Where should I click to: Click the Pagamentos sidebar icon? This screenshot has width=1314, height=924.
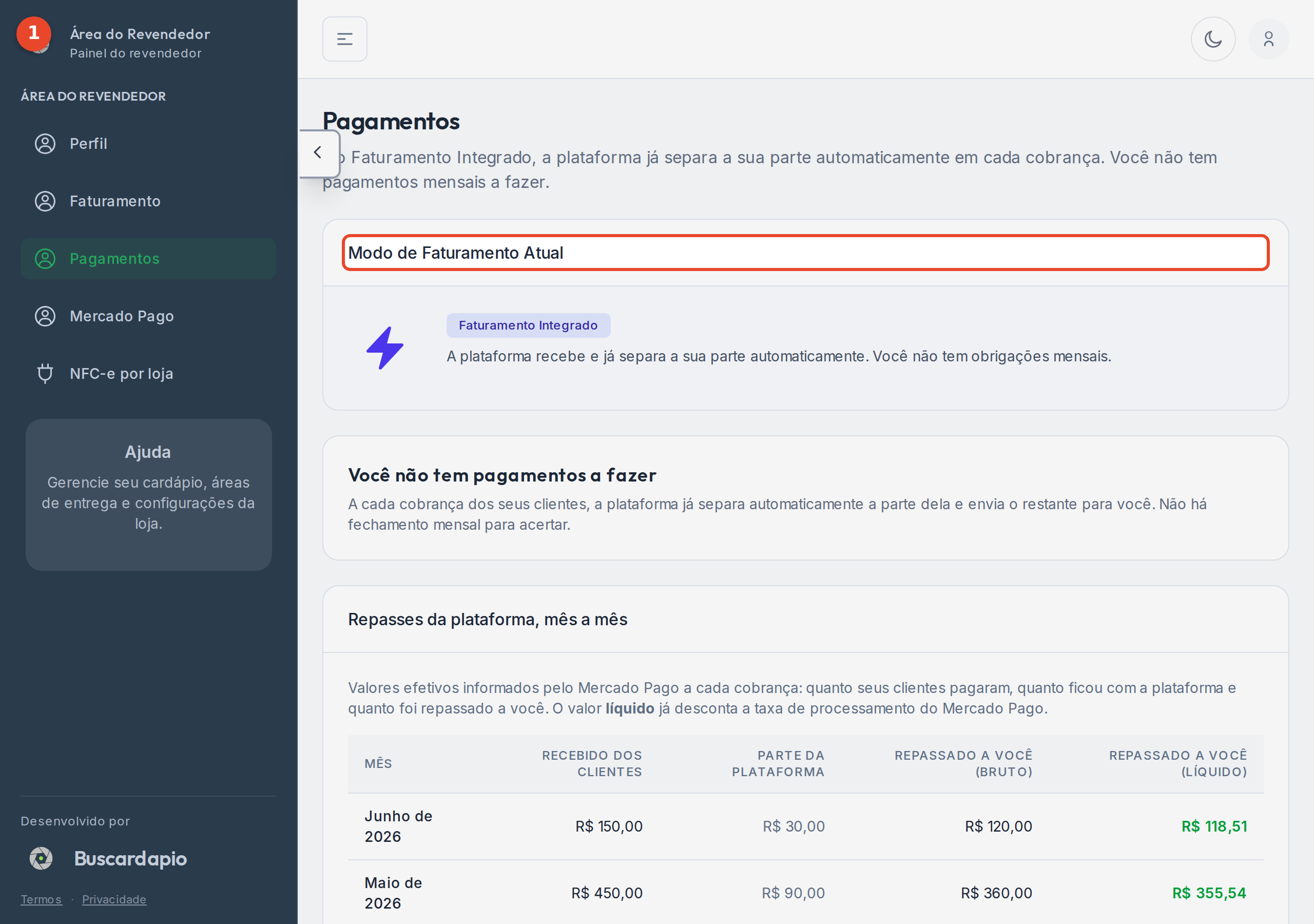(x=45, y=259)
